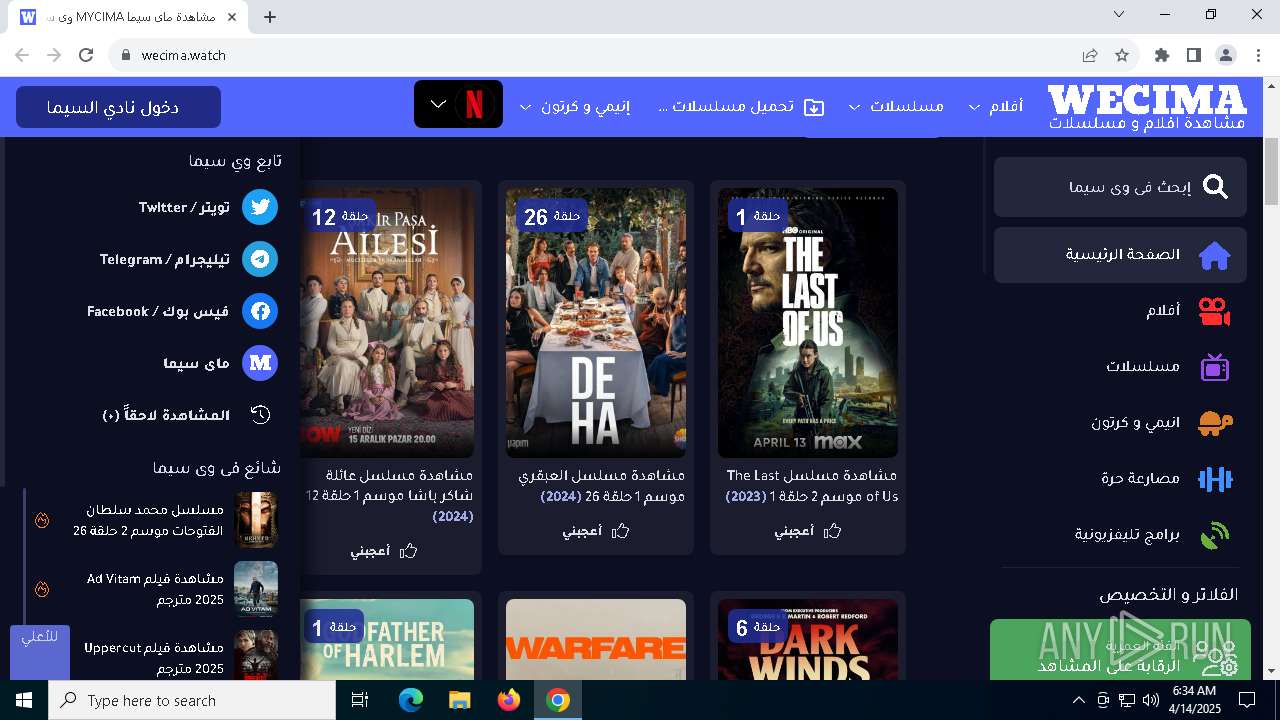This screenshot has width=1280, height=720.
Task: Open Chrome profile avatar
Action: pos(1226,55)
